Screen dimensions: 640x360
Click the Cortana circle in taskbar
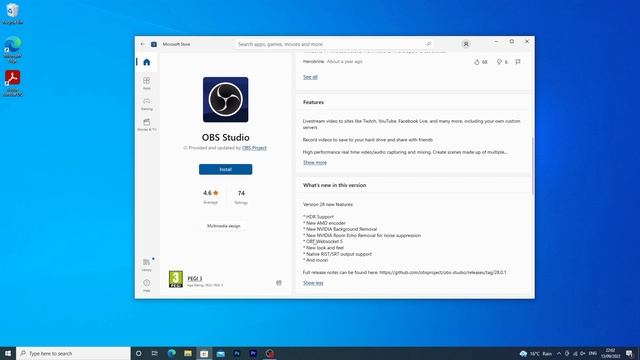[138, 353]
